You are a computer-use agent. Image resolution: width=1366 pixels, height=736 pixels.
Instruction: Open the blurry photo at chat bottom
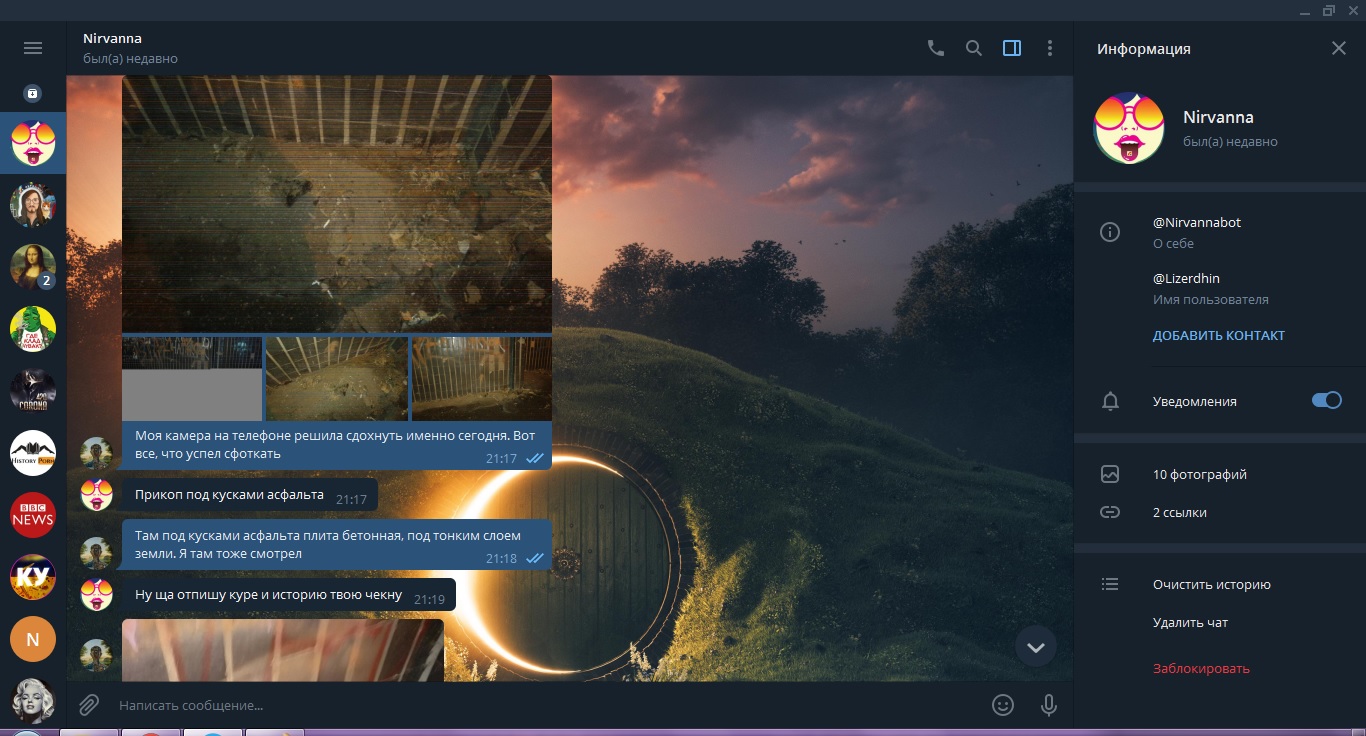(283, 650)
